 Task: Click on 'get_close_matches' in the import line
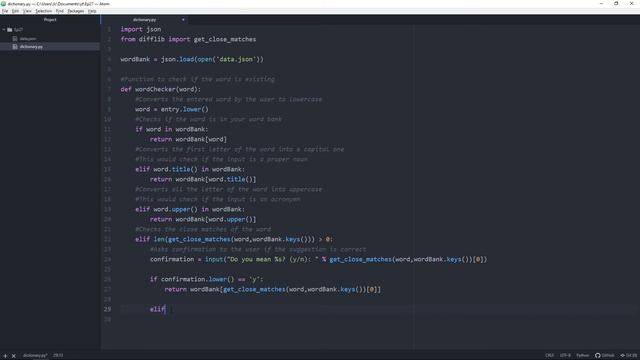point(225,39)
